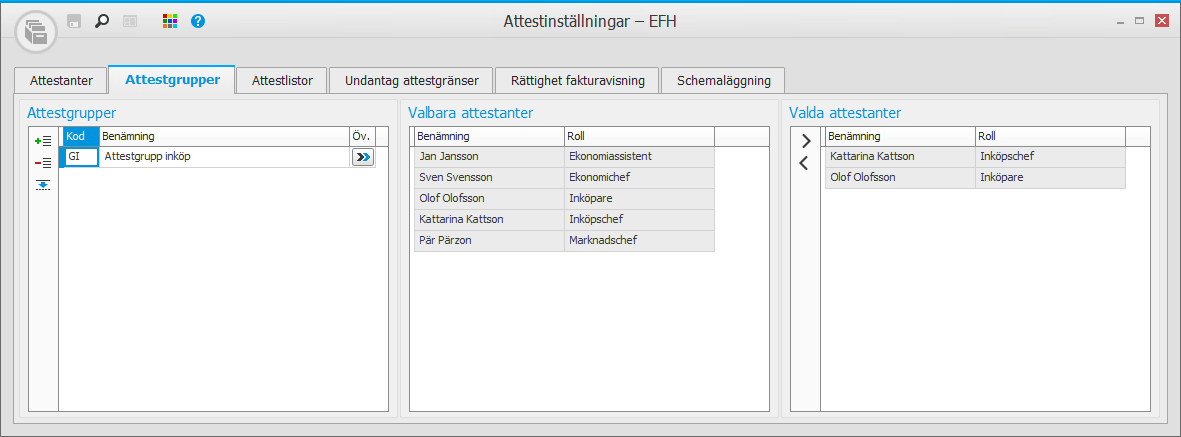
Task: Remove attestant with the left arrow
Action: [805, 163]
